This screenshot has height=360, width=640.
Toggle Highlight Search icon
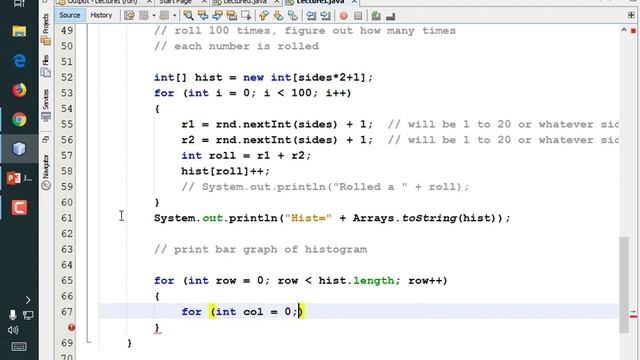click(x=231, y=16)
